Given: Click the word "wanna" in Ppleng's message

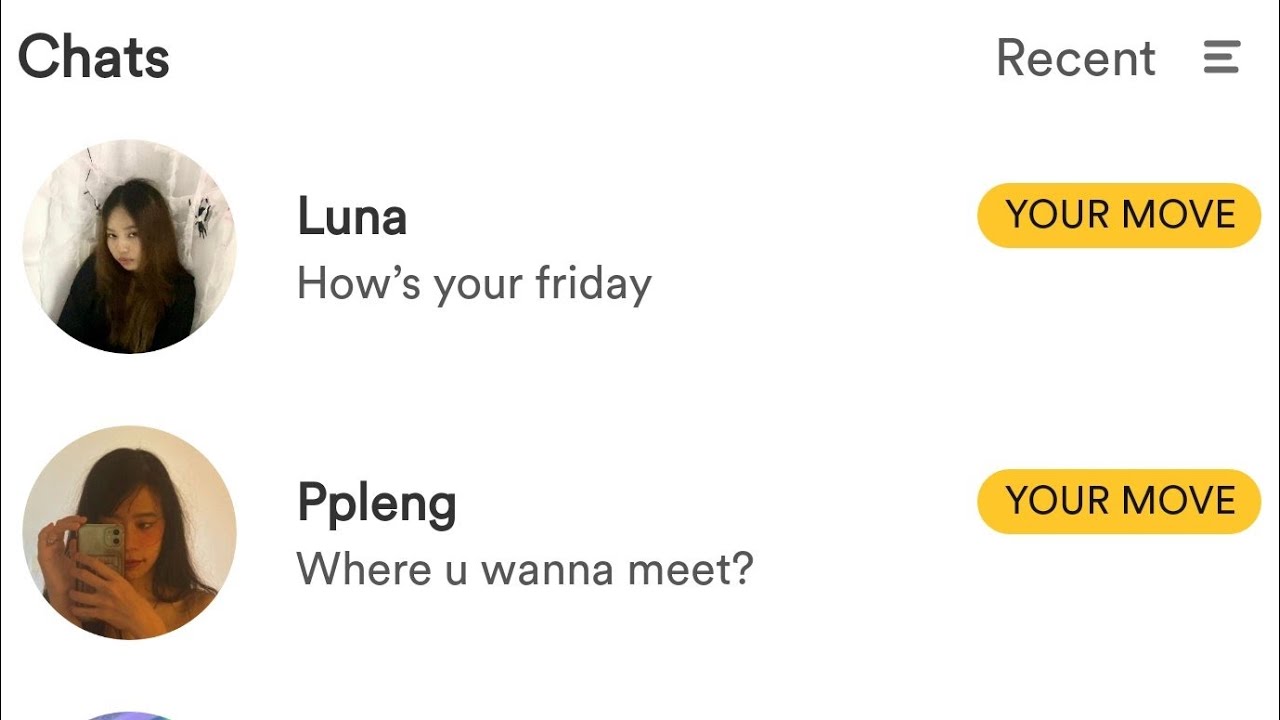Looking at the screenshot, I should click(x=547, y=570).
